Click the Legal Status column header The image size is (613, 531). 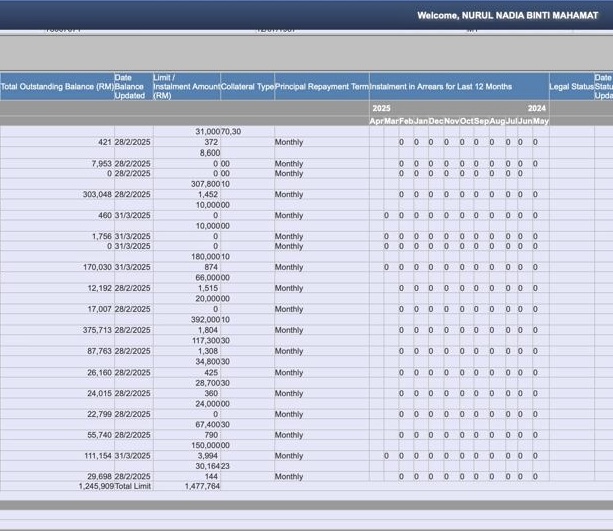(571, 87)
